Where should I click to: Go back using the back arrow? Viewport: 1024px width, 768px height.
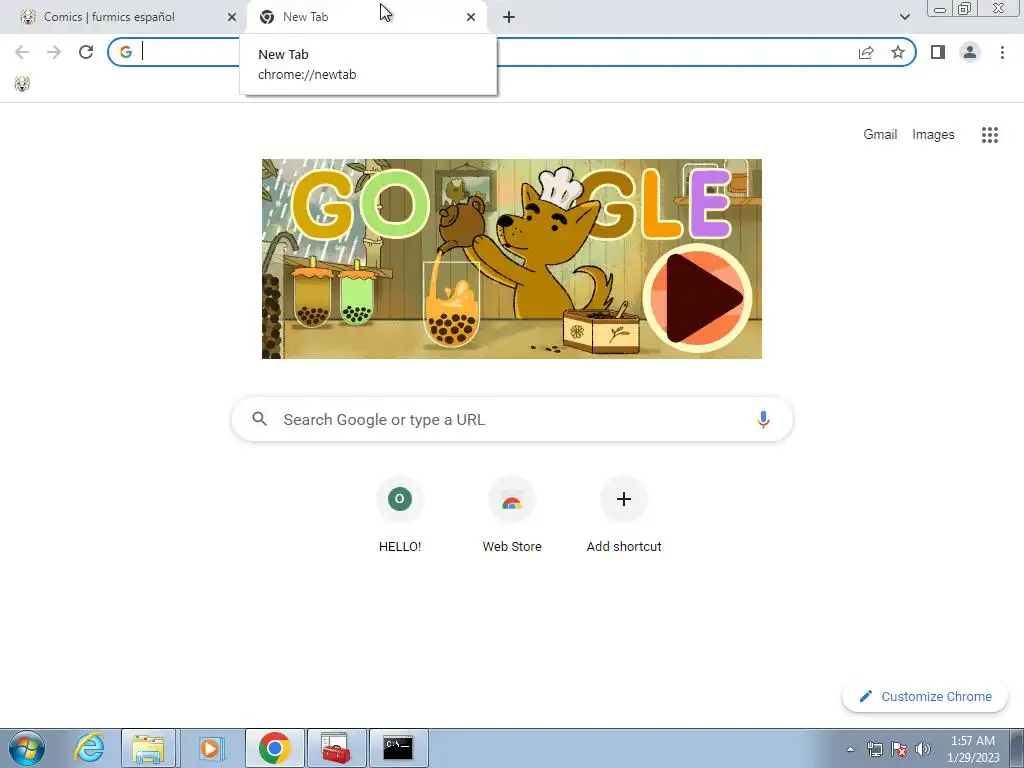click(22, 52)
